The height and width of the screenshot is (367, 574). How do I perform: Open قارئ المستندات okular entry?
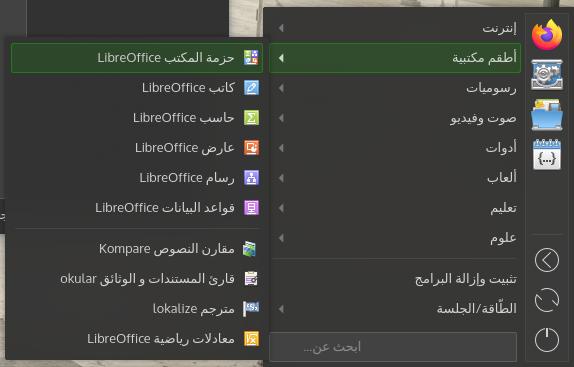point(137,279)
